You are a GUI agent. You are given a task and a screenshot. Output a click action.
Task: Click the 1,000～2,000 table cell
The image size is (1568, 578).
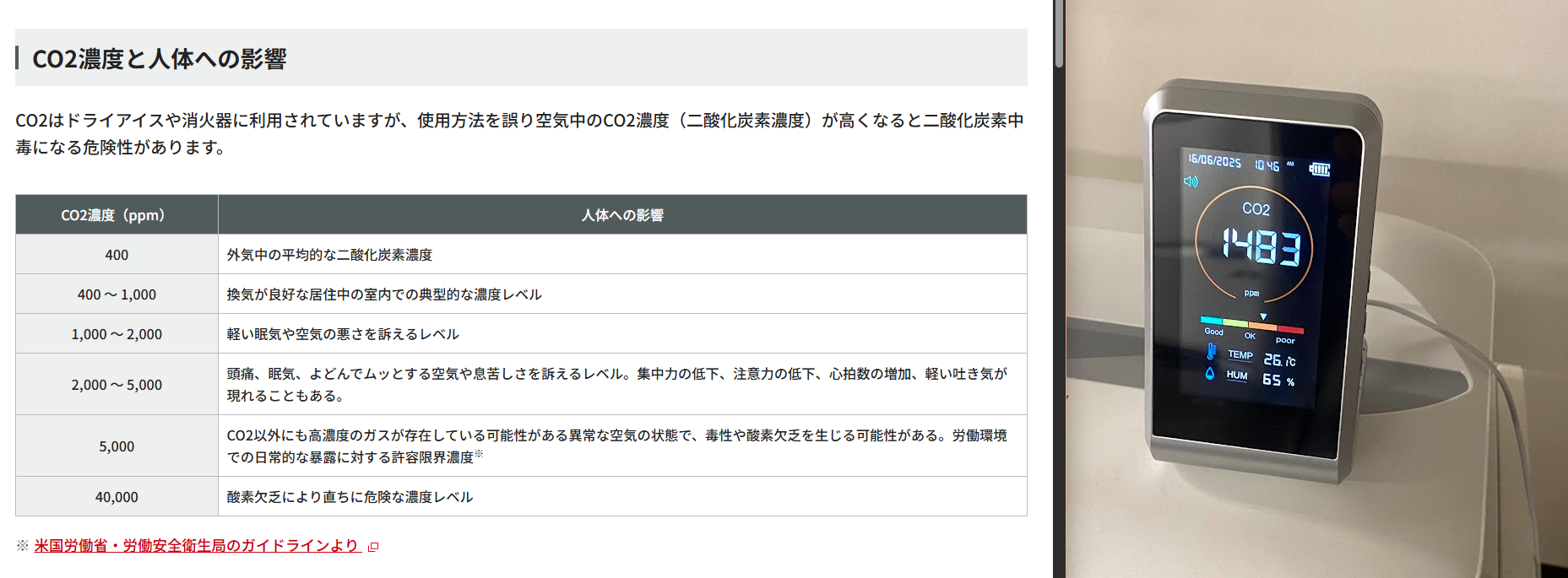coord(117,334)
